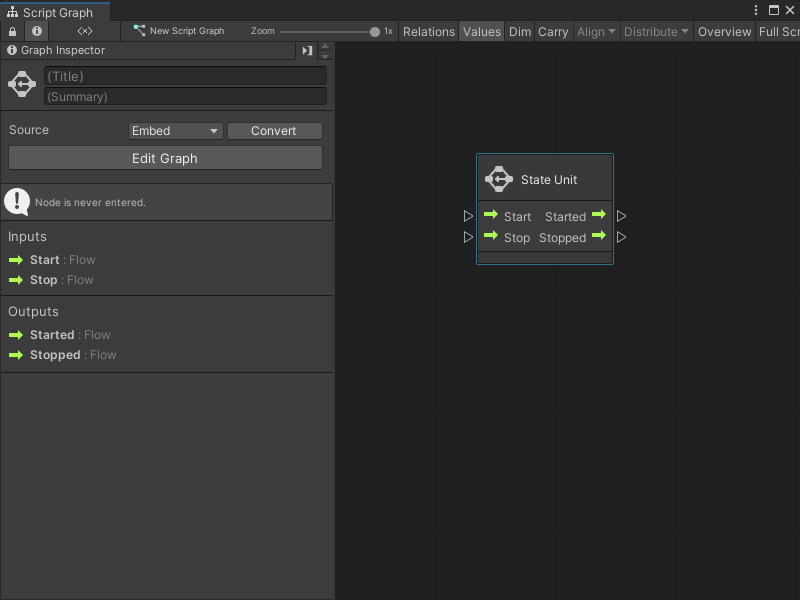Toggle the Relations display option
This screenshot has width=800, height=600.
tap(428, 31)
